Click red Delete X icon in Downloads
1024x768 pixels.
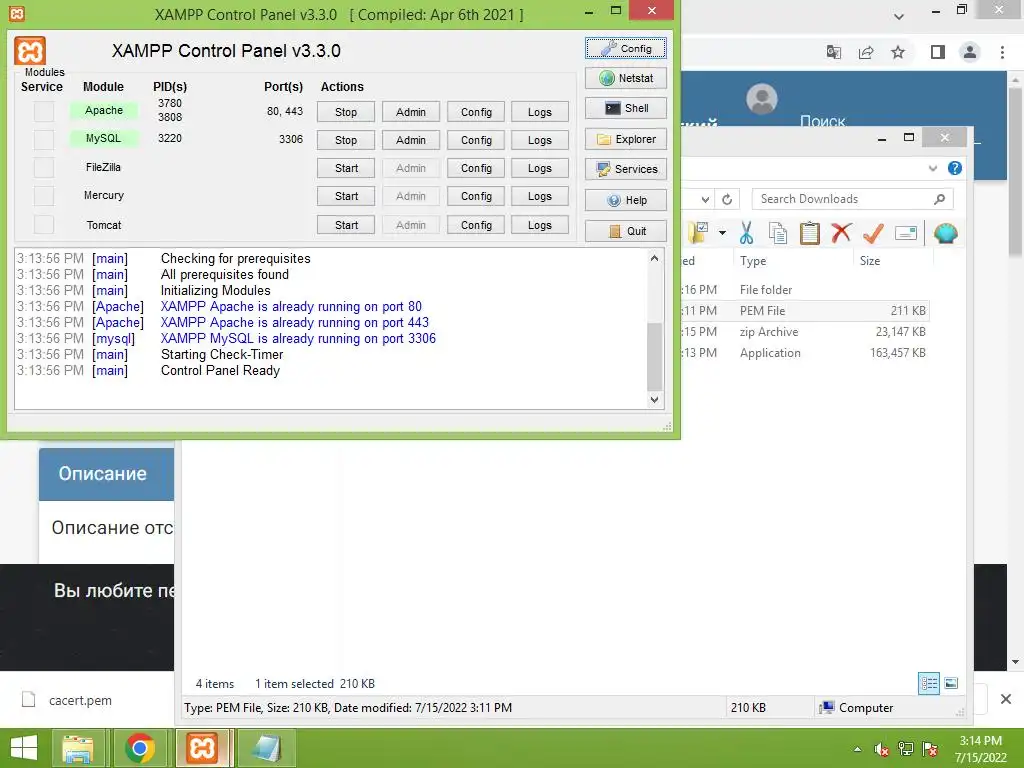tap(841, 232)
